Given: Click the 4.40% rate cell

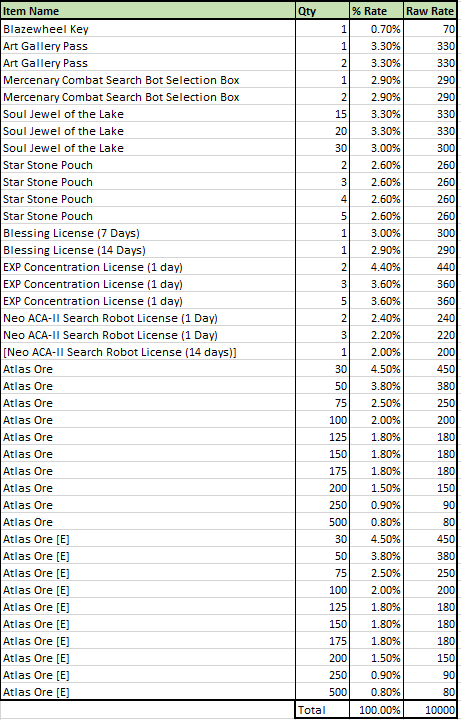Looking at the screenshot, I should click(x=377, y=267).
